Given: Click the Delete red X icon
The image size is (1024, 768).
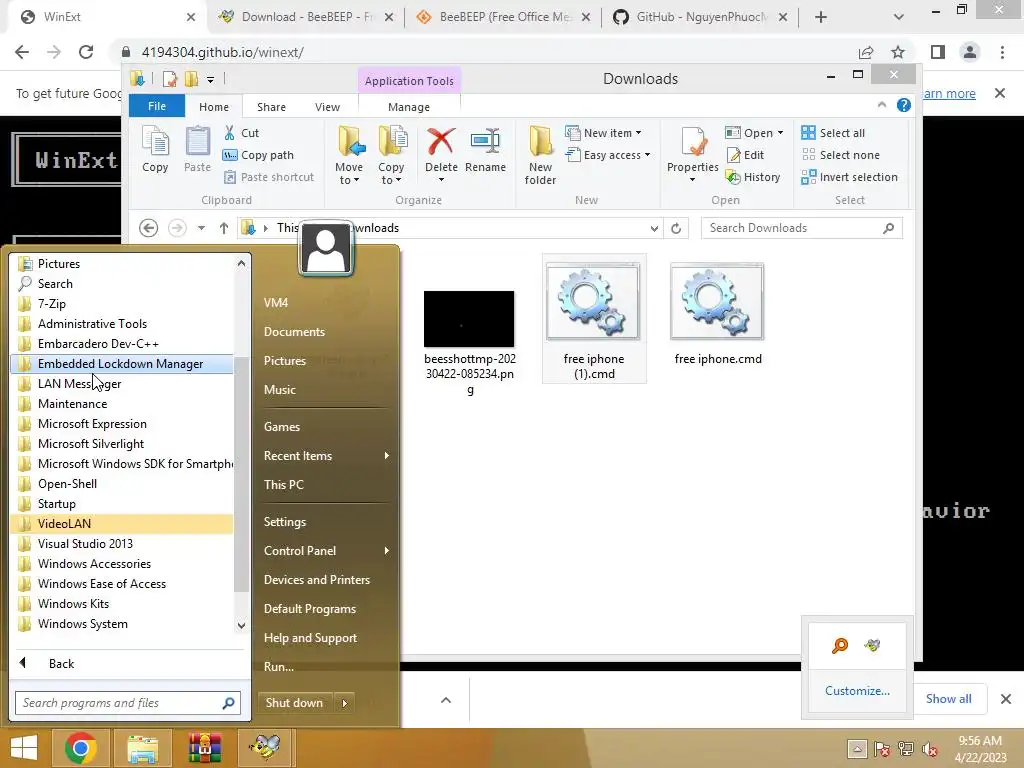Looking at the screenshot, I should point(441,141).
